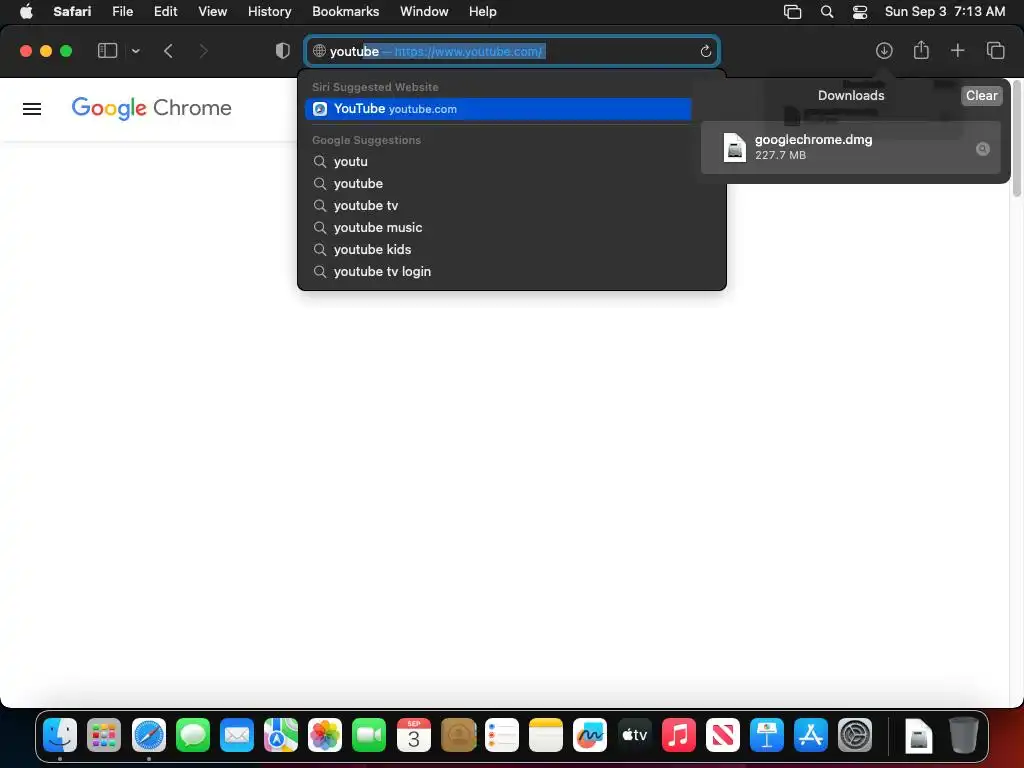Open the Window menu
The width and height of the screenshot is (1024, 768).
point(424,11)
